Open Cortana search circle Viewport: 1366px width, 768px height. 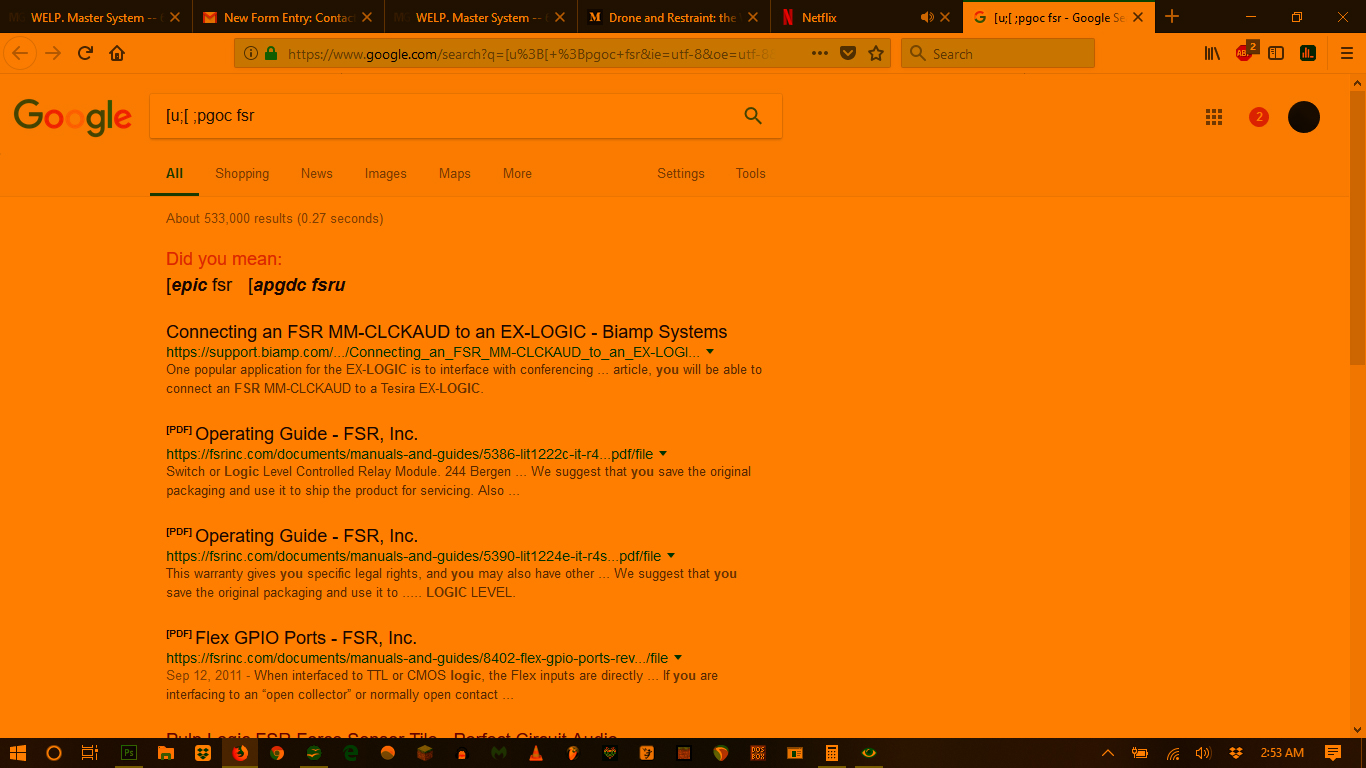54,753
